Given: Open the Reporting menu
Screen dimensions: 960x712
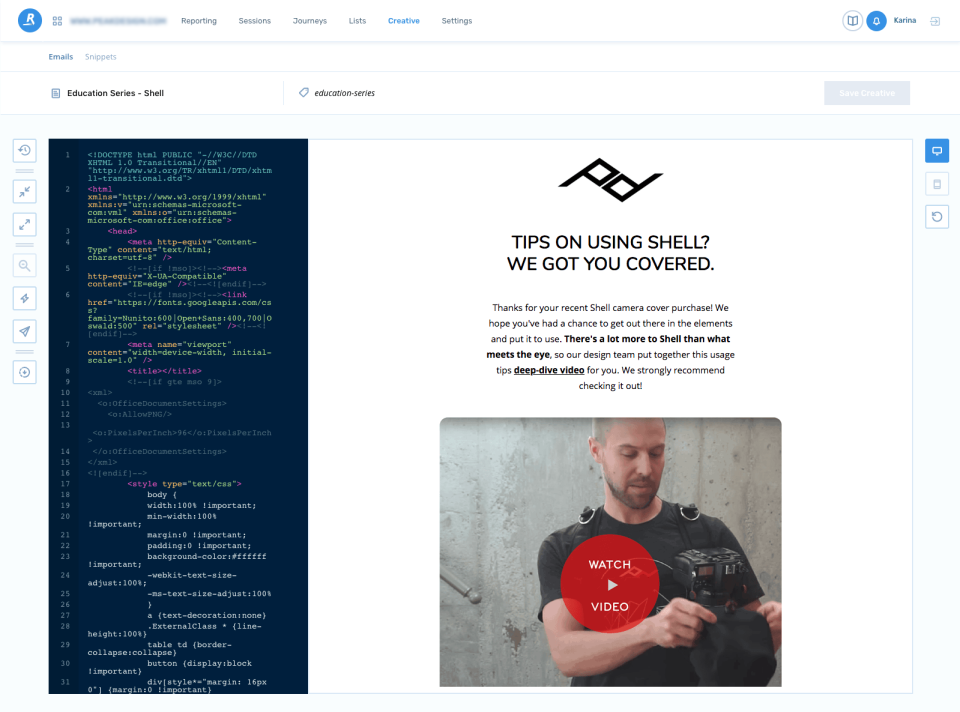Looking at the screenshot, I should click(199, 21).
